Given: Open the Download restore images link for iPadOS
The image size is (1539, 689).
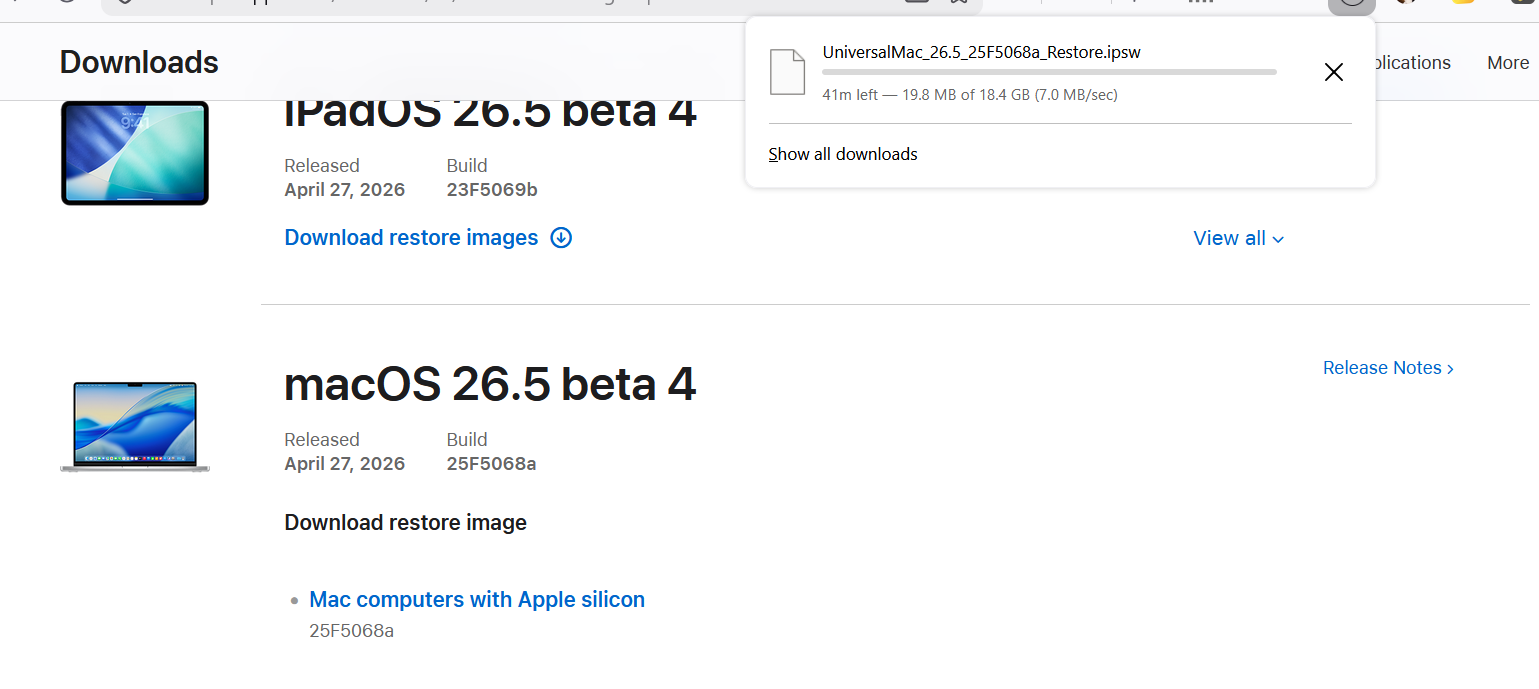Looking at the screenshot, I should click(411, 238).
